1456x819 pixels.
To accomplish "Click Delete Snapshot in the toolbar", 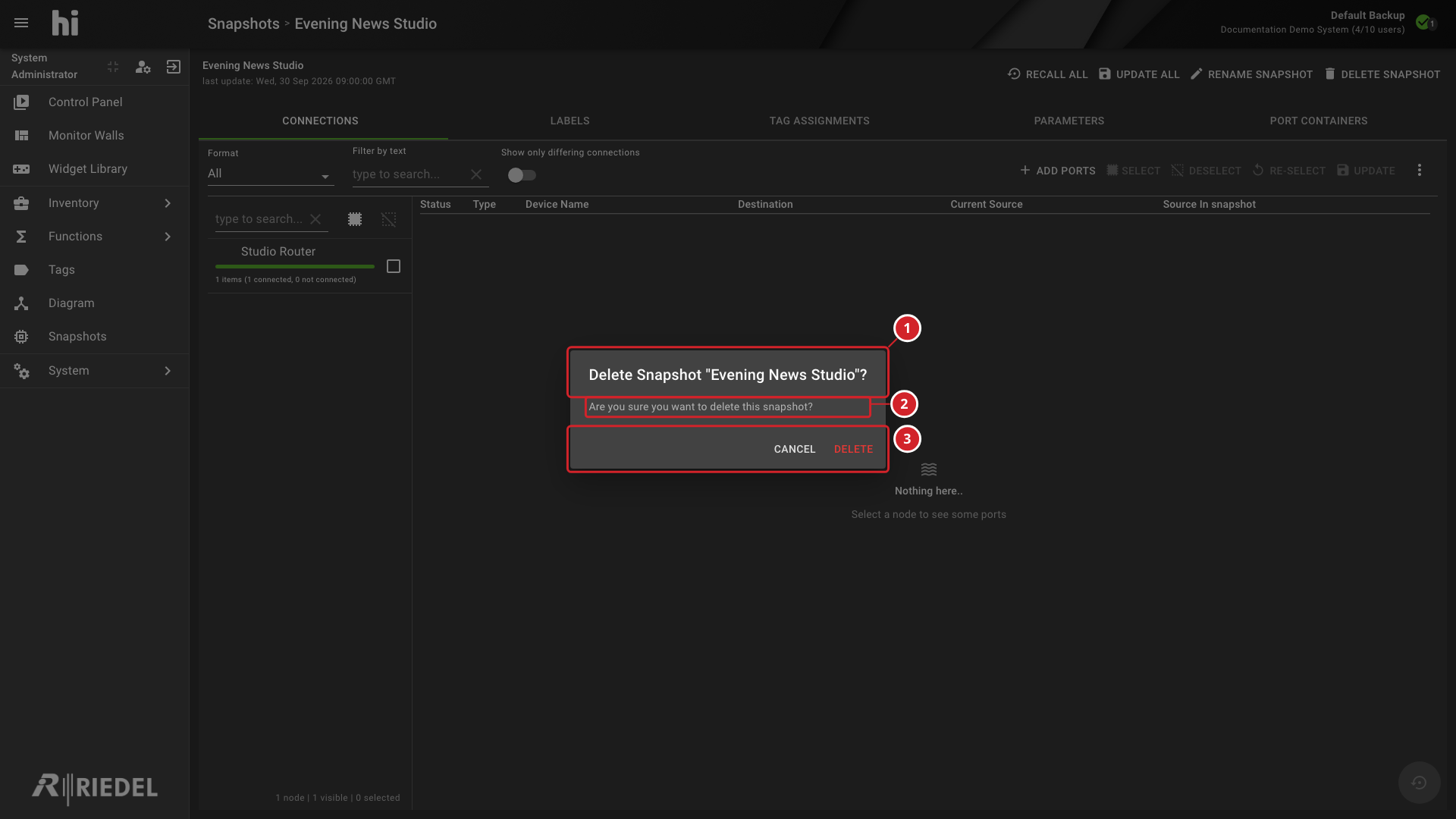I will 1382,74.
